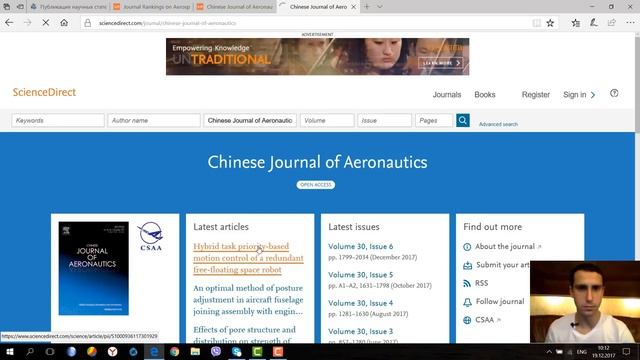Open the Sign in link
Image resolution: width=640 pixels, height=360 pixels.
(579, 95)
